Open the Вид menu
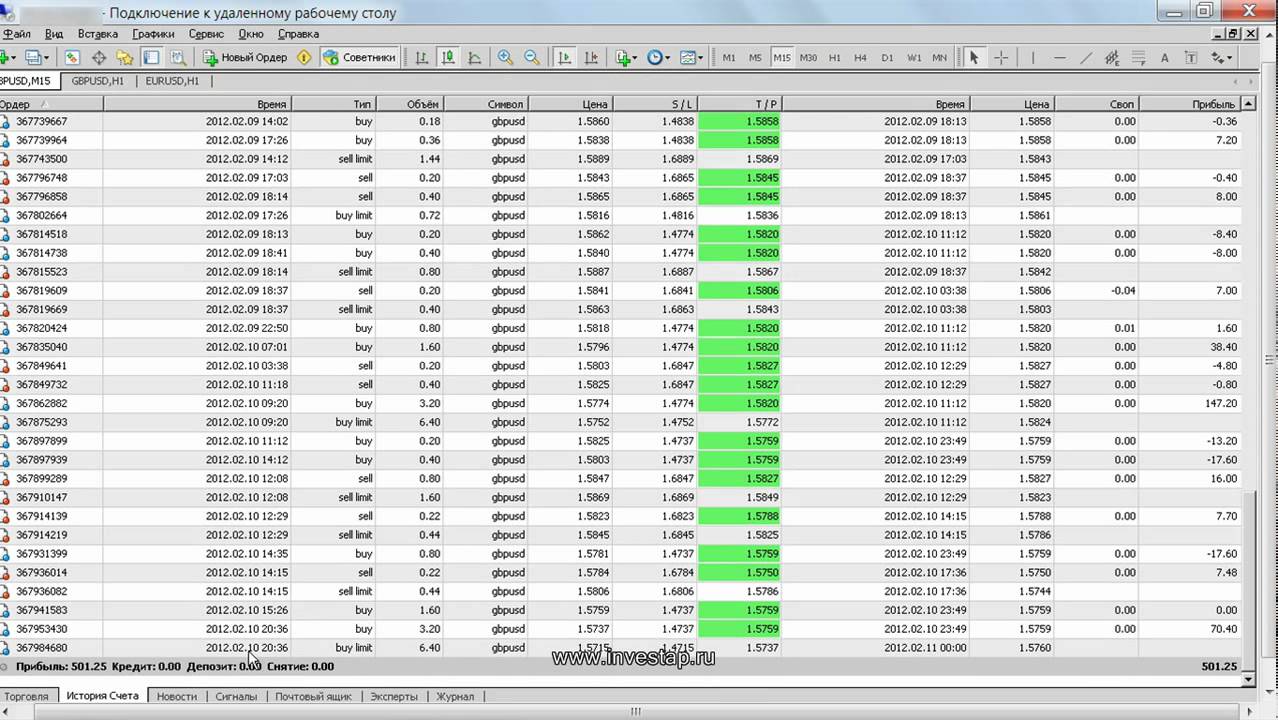Image resolution: width=1278 pixels, height=720 pixels. click(x=54, y=34)
